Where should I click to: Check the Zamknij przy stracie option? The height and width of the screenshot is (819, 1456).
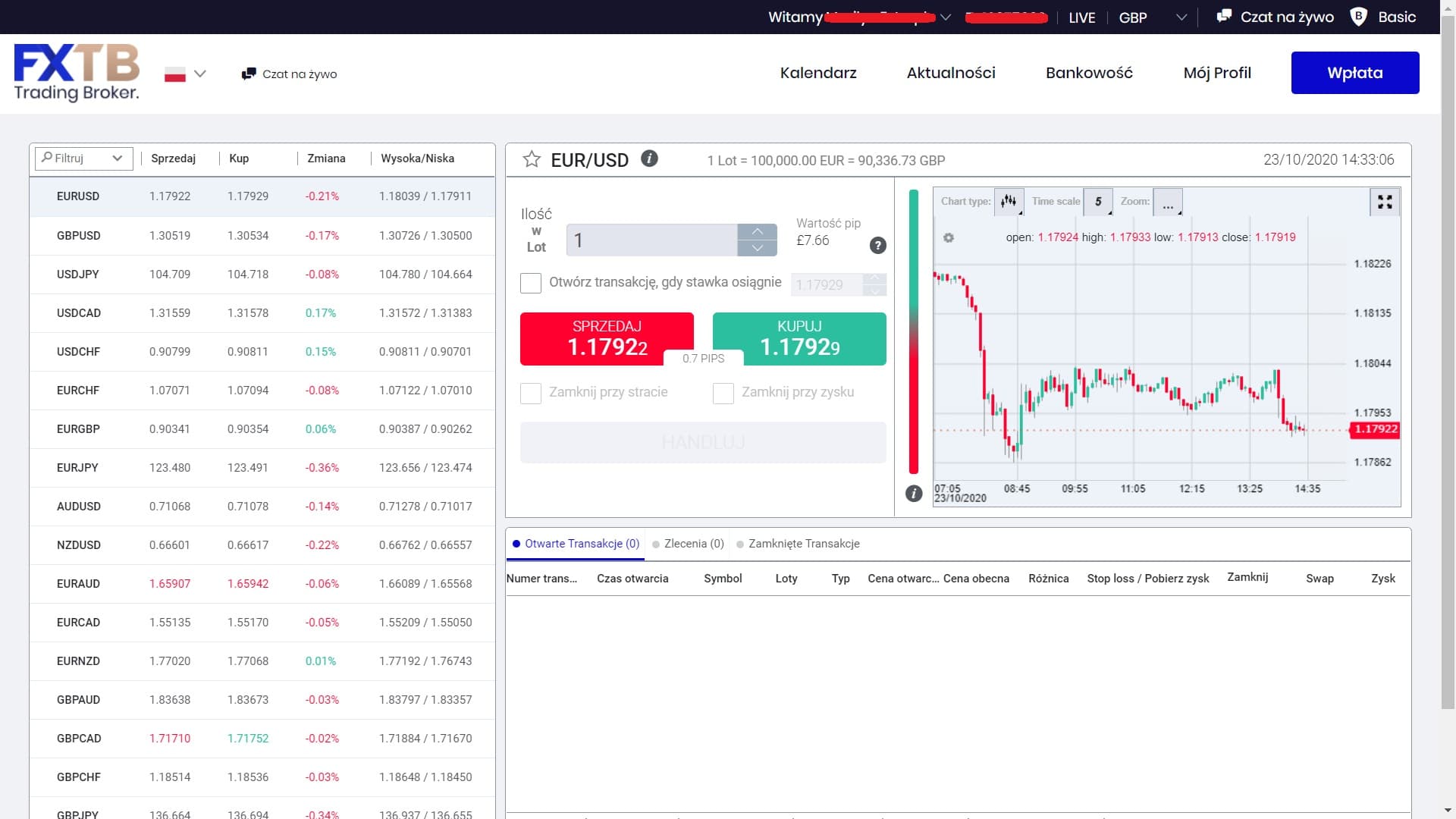click(x=530, y=394)
